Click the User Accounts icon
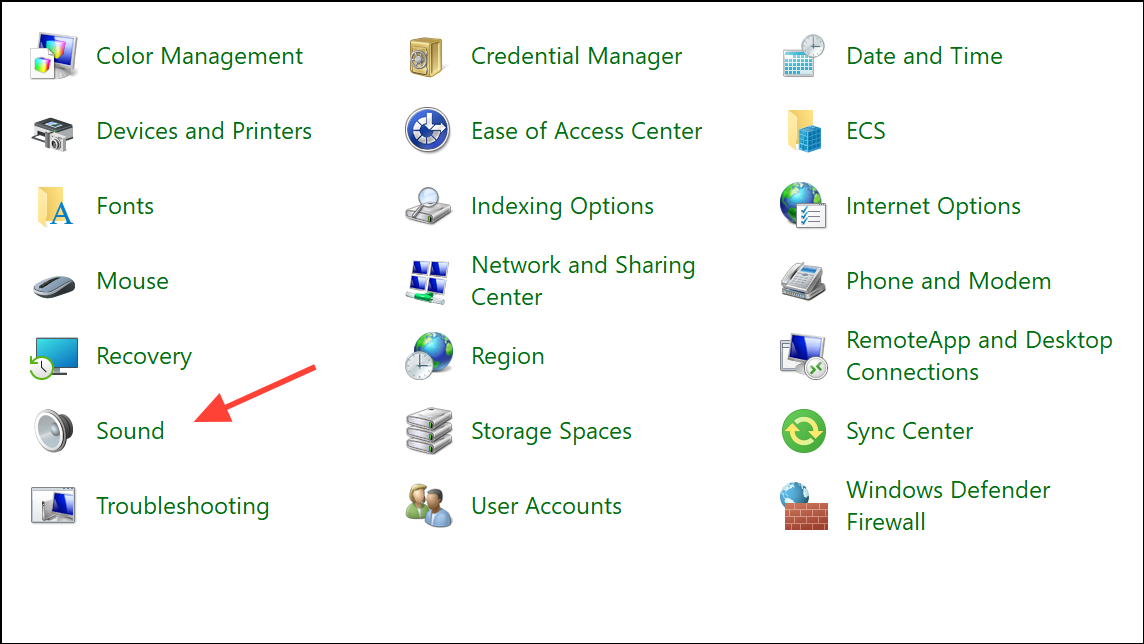This screenshot has height=644, width=1144. [429, 506]
